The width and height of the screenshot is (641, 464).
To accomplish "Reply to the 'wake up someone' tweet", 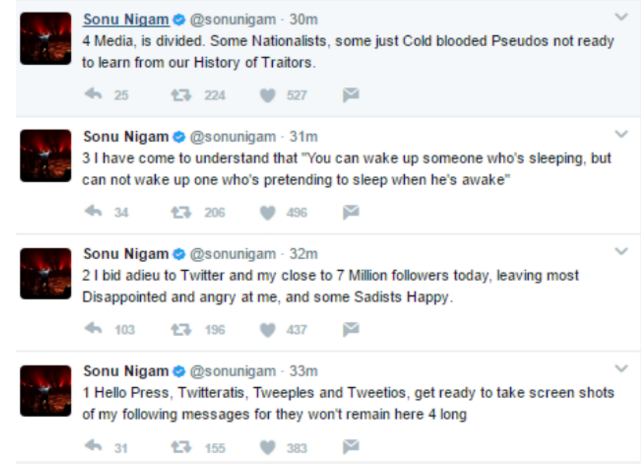I will click(94, 212).
